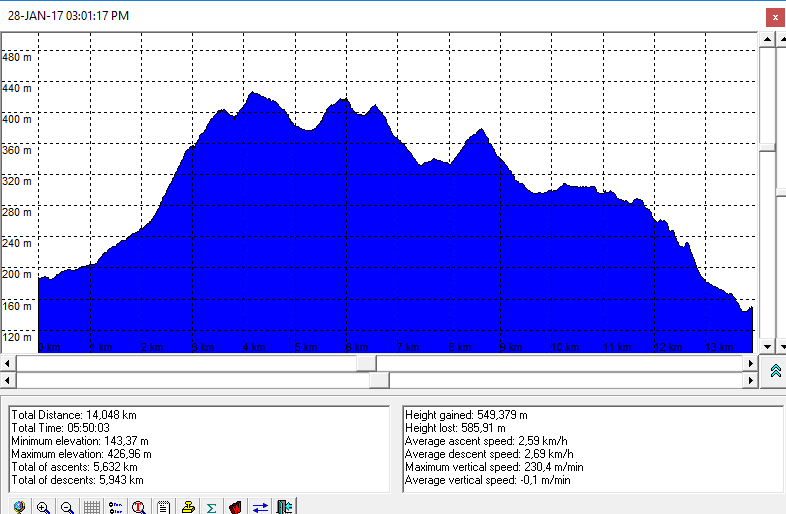The width and height of the screenshot is (786, 514).
Task: Collapse panel with double chevron up button
Action: click(x=774, y=371)
